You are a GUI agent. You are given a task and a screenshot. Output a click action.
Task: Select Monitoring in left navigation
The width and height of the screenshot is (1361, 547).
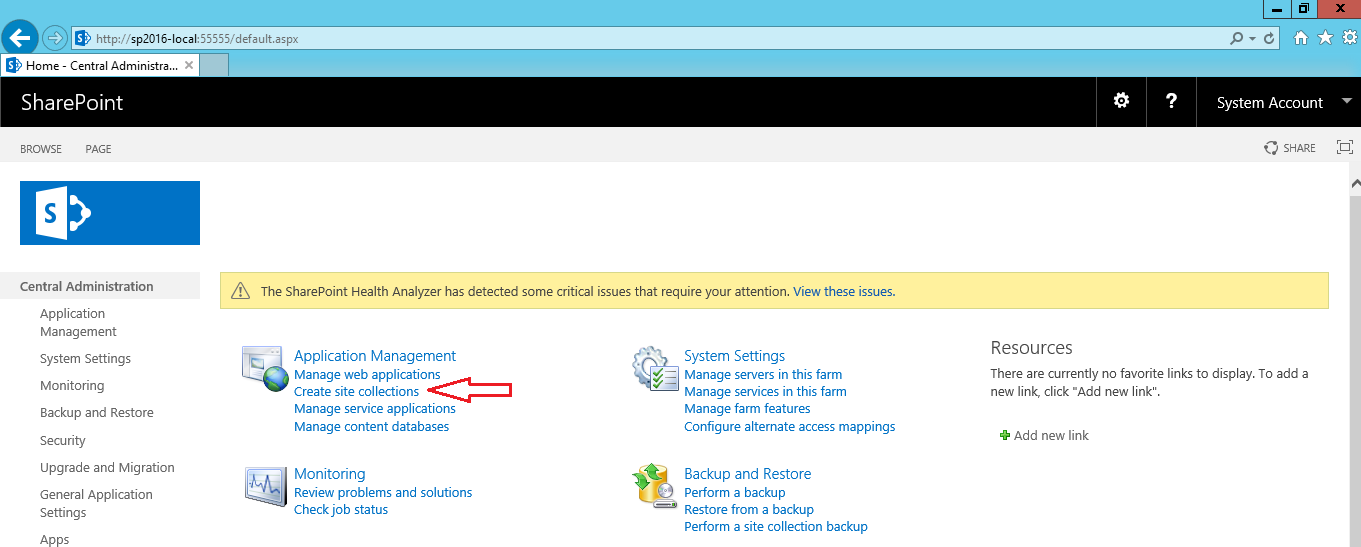[x=72, y=385]
